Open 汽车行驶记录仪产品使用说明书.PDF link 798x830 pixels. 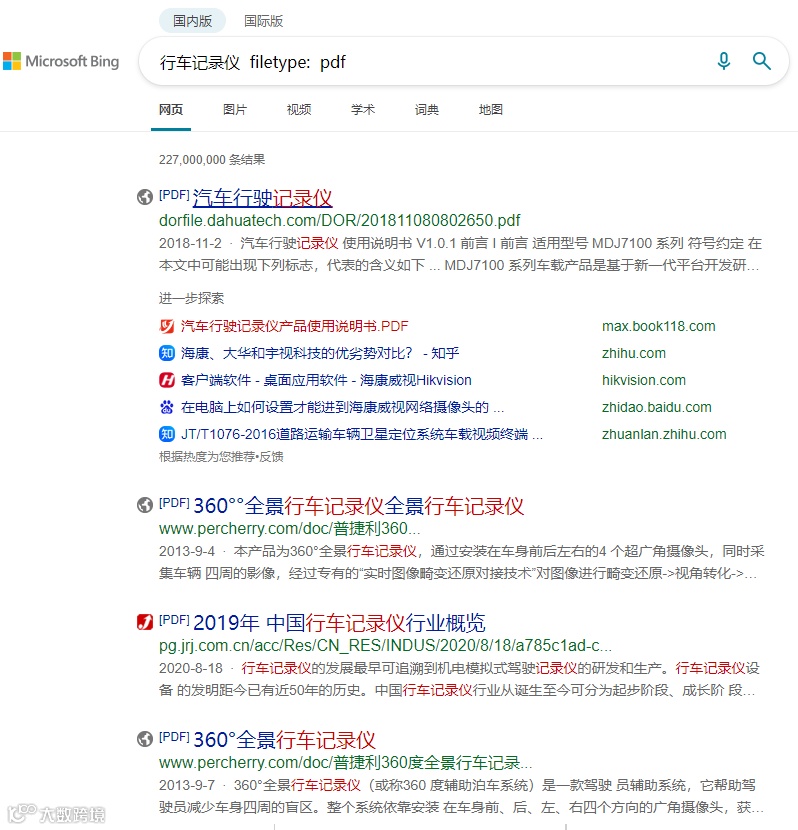coord(295,326)
